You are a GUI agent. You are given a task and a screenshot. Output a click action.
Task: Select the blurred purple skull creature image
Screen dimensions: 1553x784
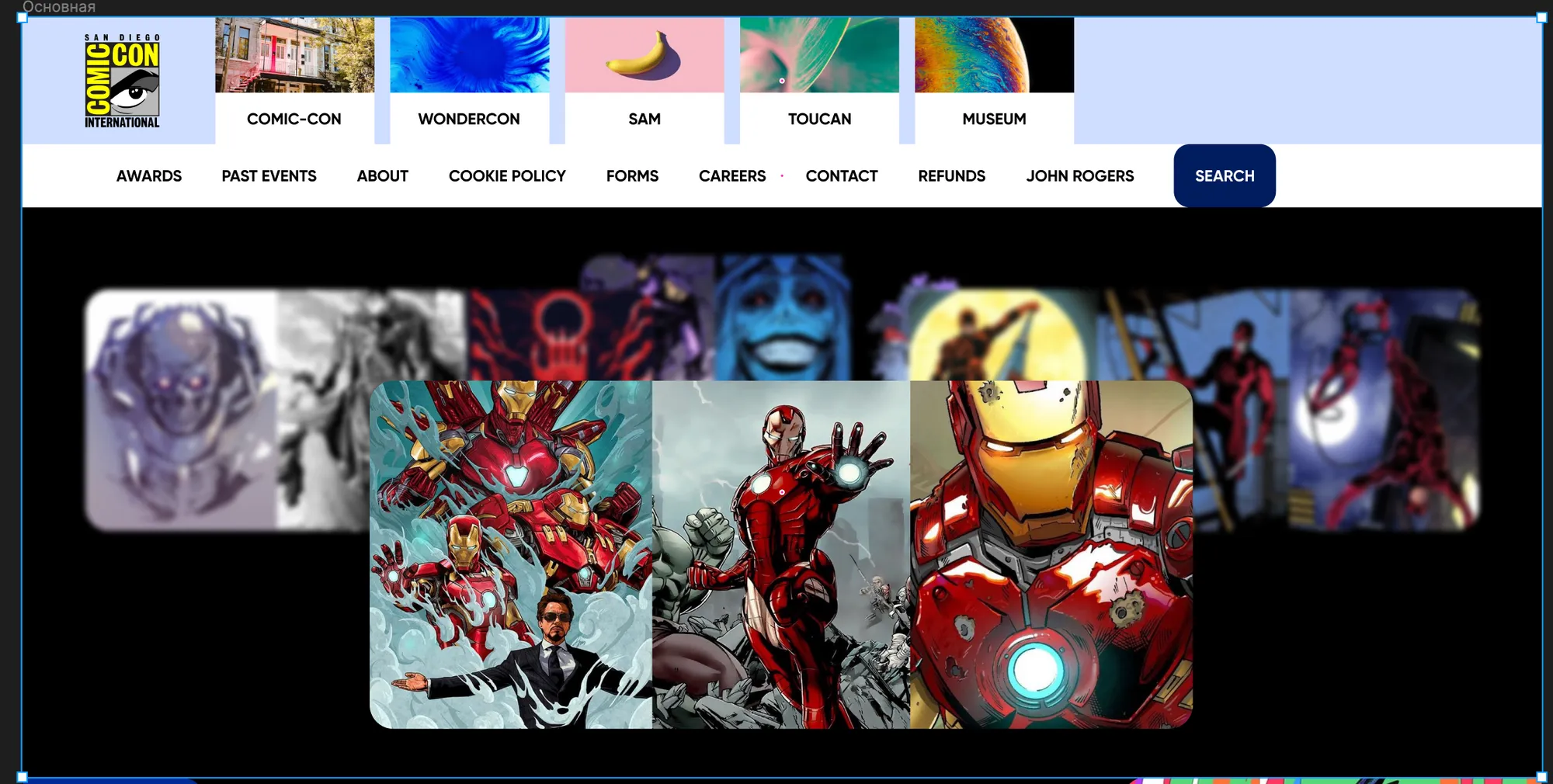pos(180,410)
